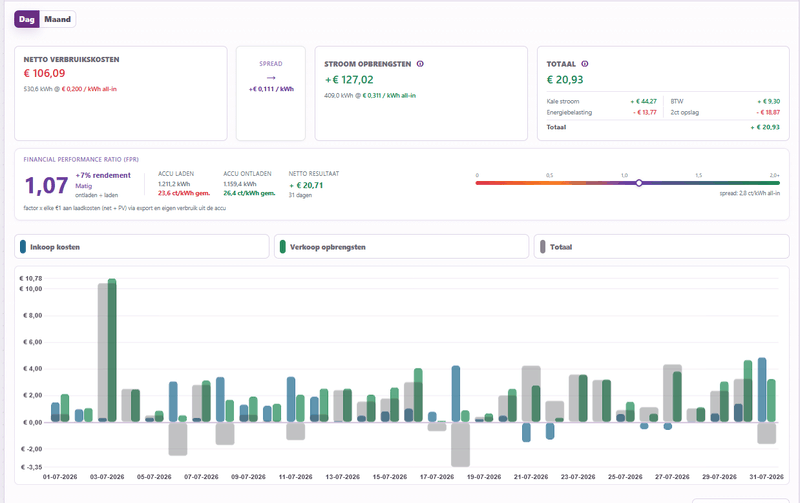This screenshot has width=800, height=503.
Task: Toggle Verkoop opbrengsten legend series
Action: coord(402,247)
